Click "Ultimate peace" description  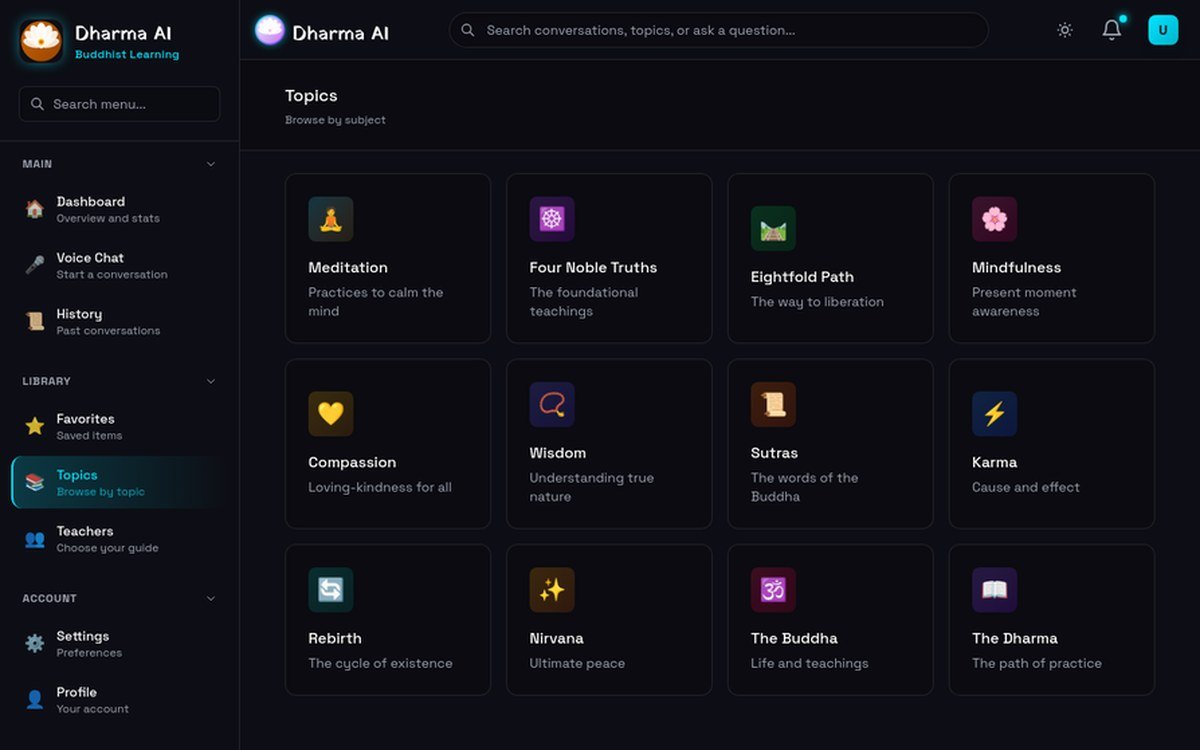[577, 663]
